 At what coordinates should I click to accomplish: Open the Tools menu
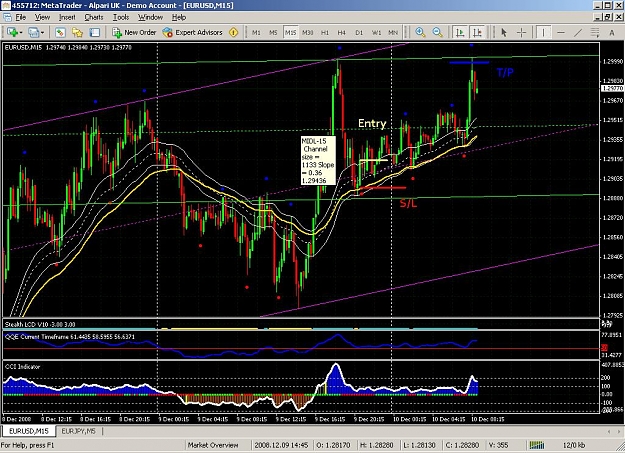point(121,17)
